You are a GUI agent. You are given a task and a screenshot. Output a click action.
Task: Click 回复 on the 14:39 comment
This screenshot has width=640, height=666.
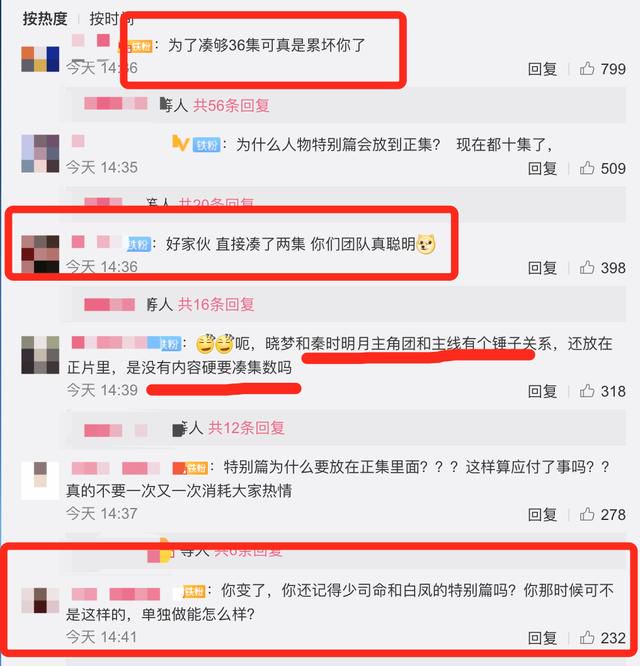pos(542,391)
